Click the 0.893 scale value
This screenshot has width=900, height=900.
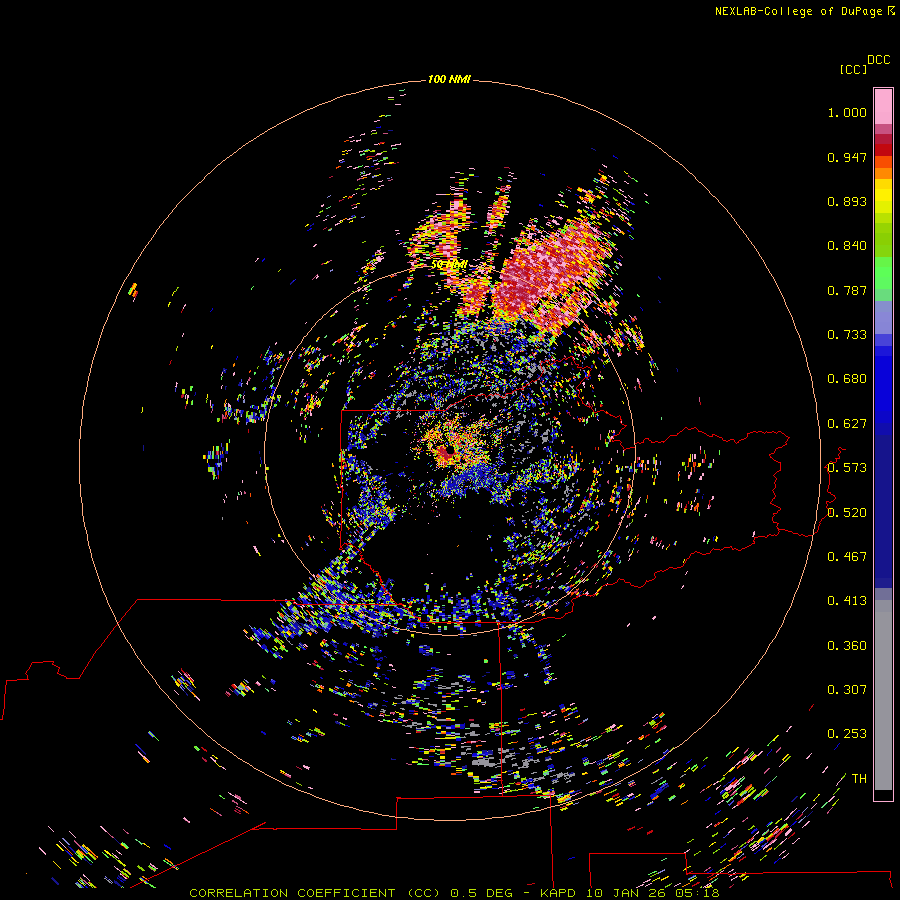(x=847, y=201)
